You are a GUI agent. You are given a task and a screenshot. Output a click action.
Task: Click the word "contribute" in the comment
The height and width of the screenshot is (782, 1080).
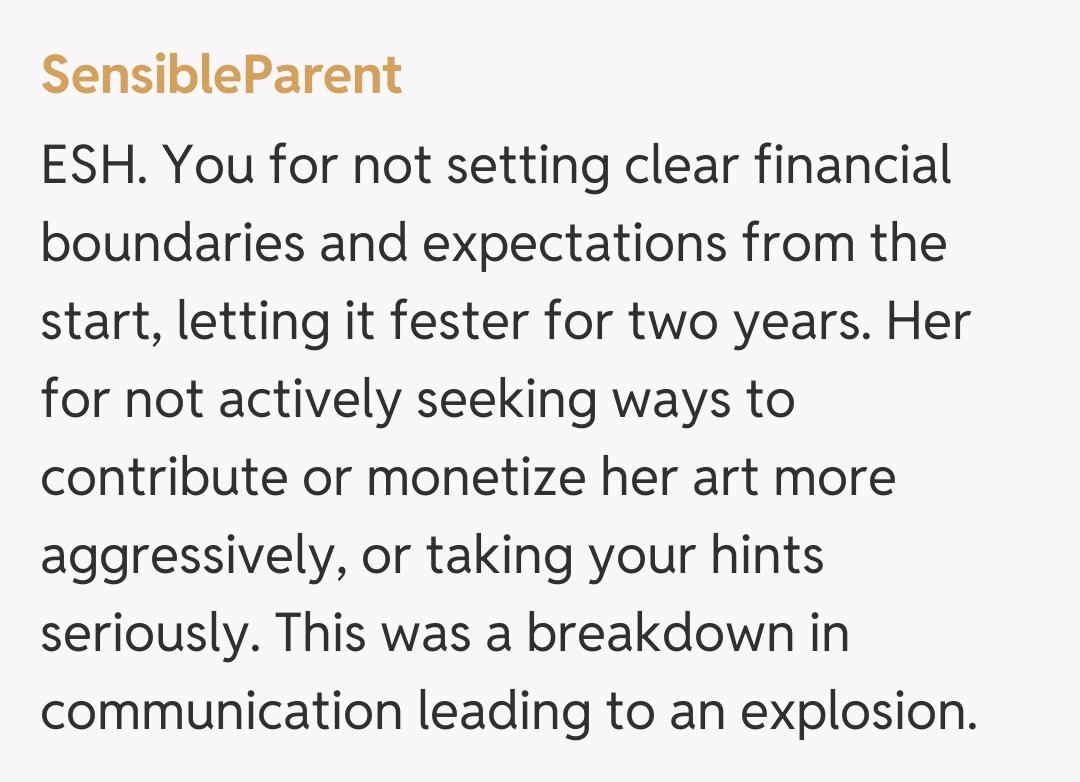click(x=161, y=478)
